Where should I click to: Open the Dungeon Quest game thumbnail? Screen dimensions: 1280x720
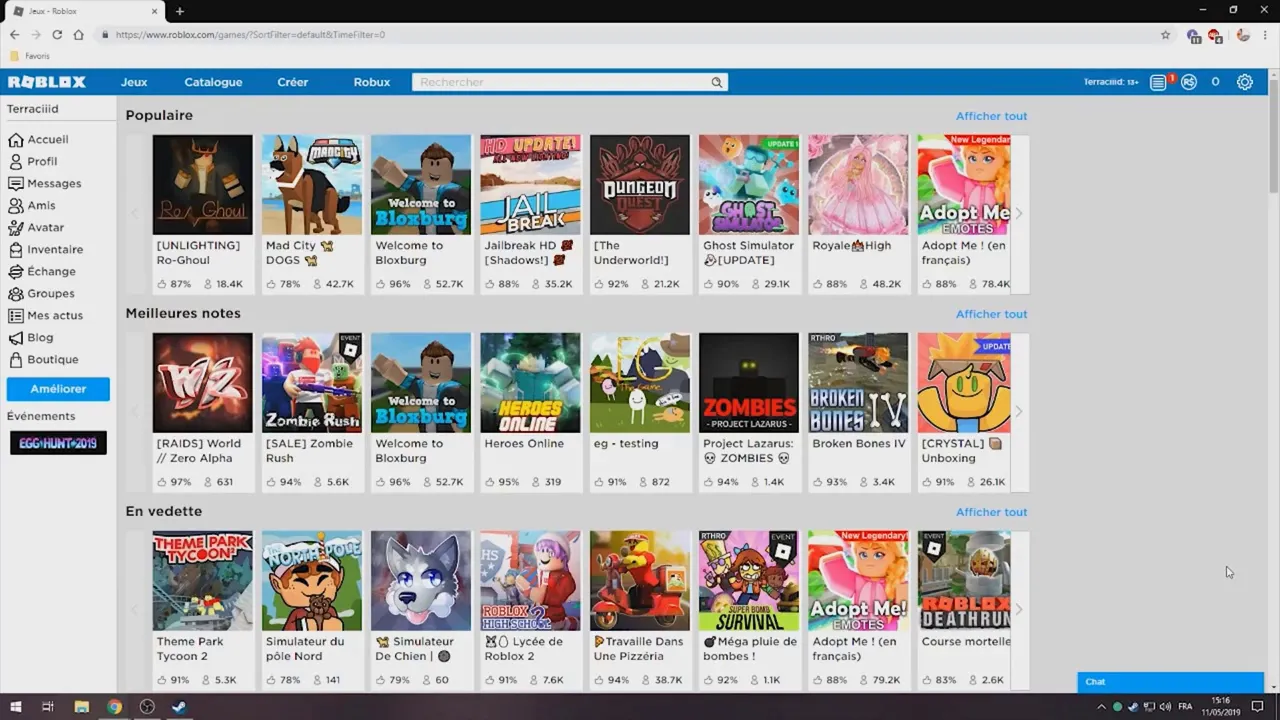[x=640, y=185]
